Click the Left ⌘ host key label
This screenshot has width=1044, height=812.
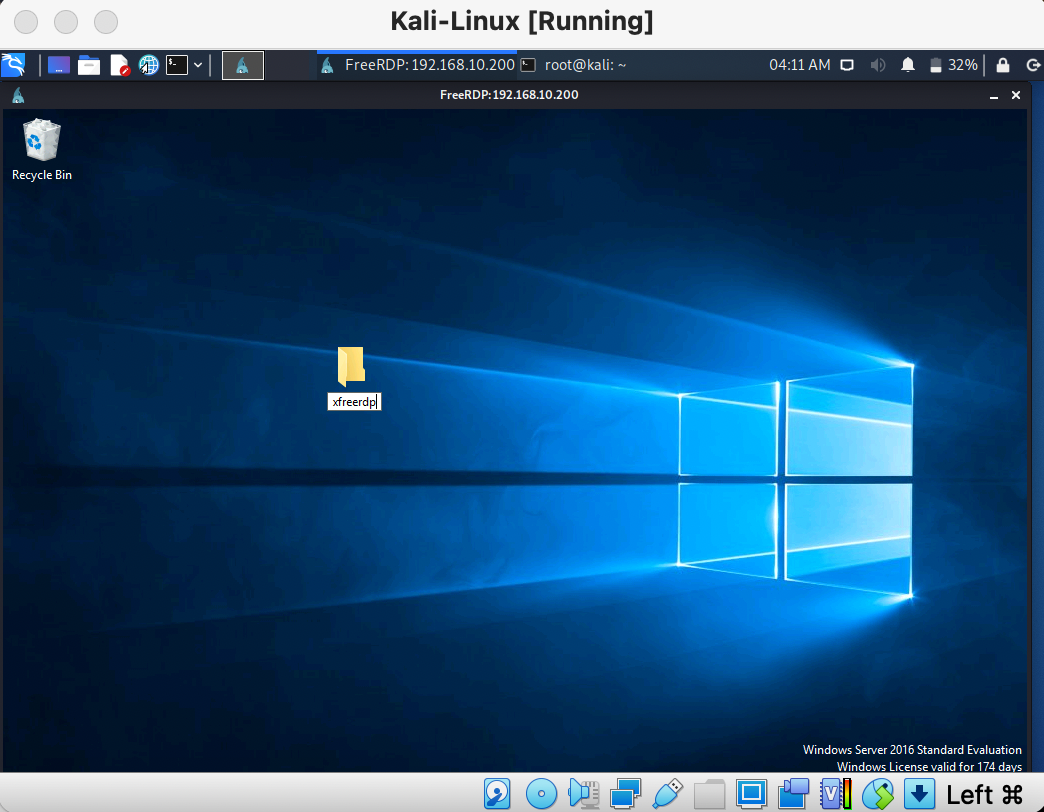tap(984, 794)
